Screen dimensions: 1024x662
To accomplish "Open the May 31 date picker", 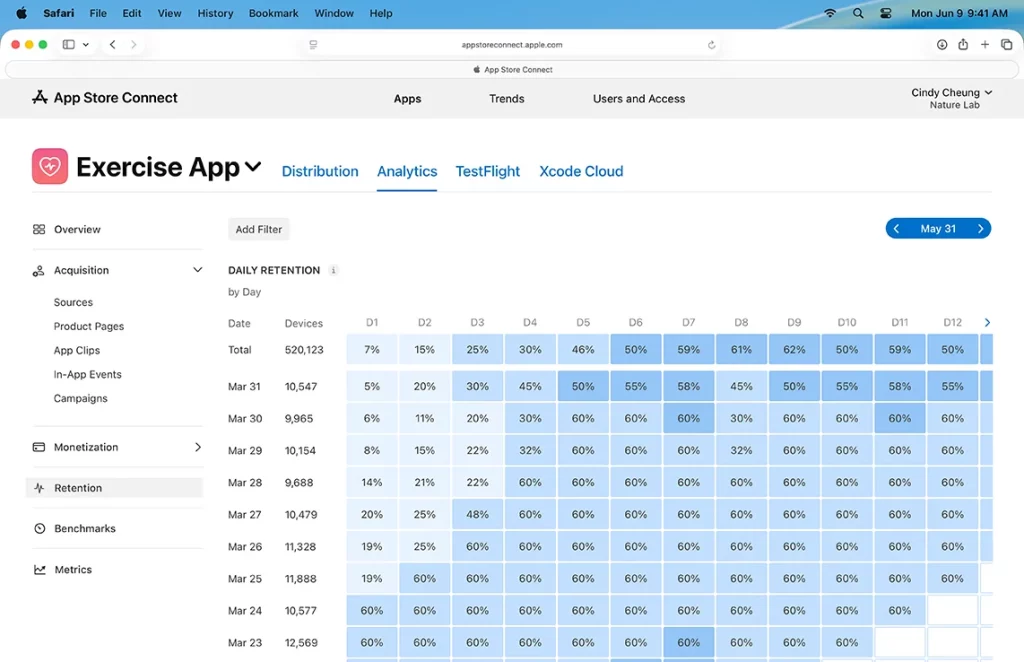I will pos(938,228).
